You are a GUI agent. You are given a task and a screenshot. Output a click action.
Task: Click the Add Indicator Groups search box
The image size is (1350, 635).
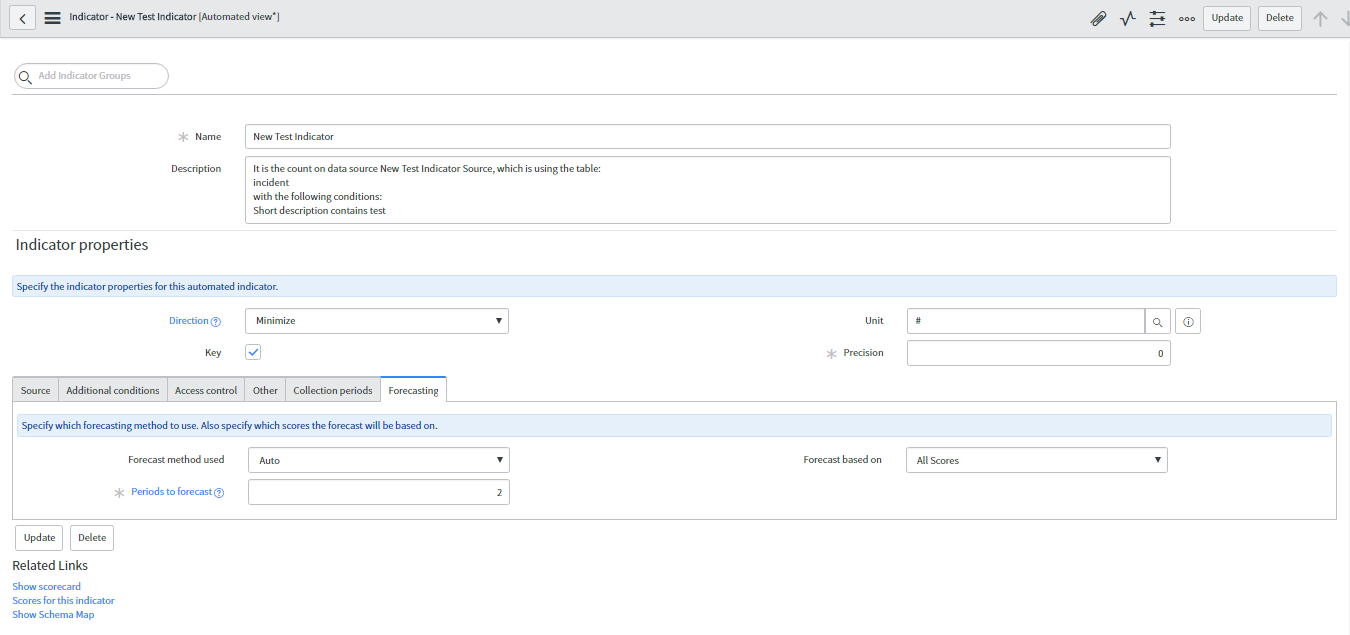[92, 76]
